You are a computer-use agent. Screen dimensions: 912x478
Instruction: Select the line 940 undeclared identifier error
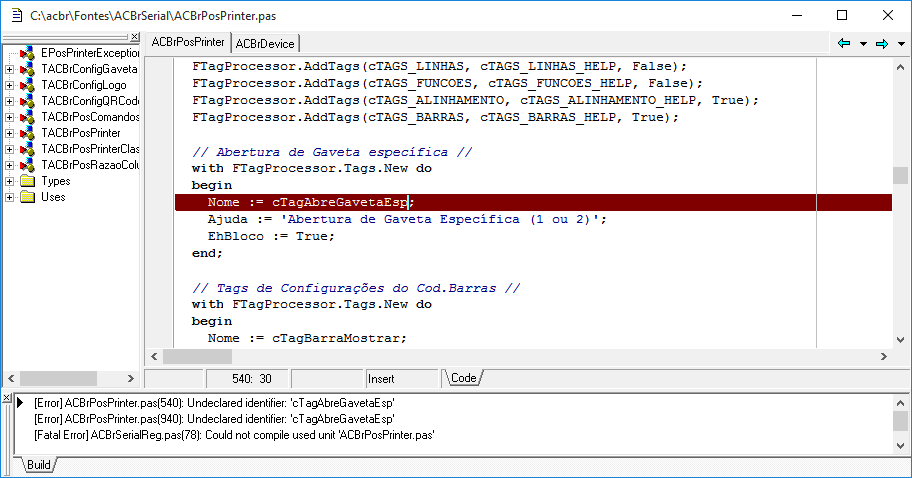click(x=215, y=419)
